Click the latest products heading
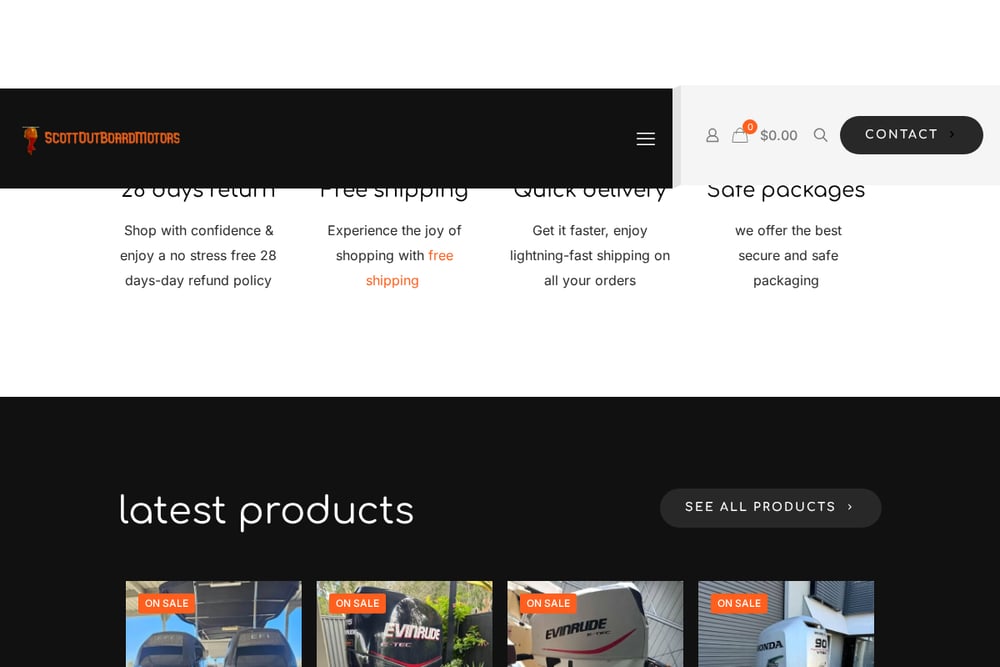 click(267, 511)
